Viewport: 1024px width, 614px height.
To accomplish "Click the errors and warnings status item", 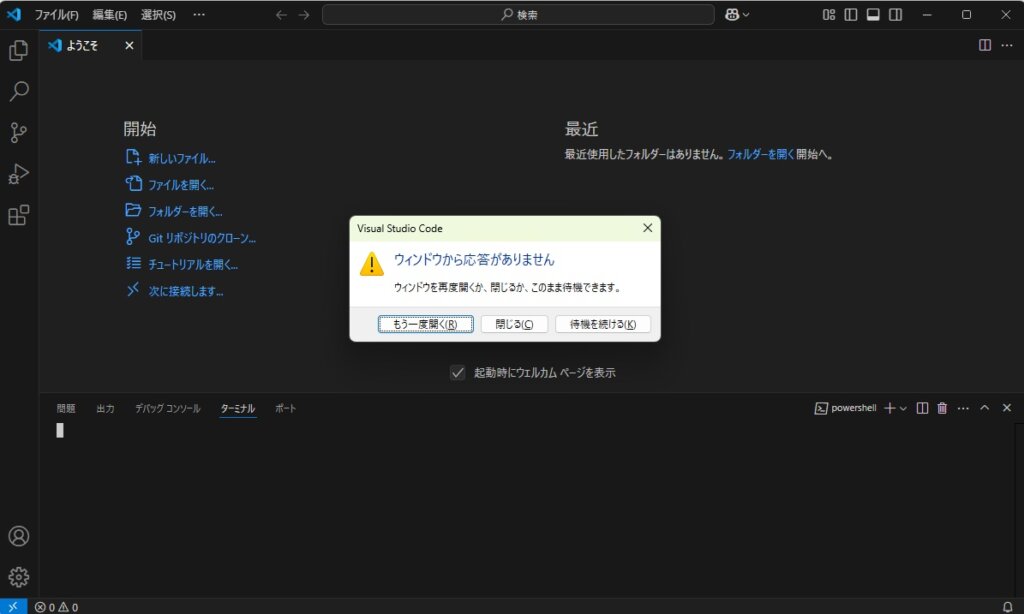I will pos(56,607).
